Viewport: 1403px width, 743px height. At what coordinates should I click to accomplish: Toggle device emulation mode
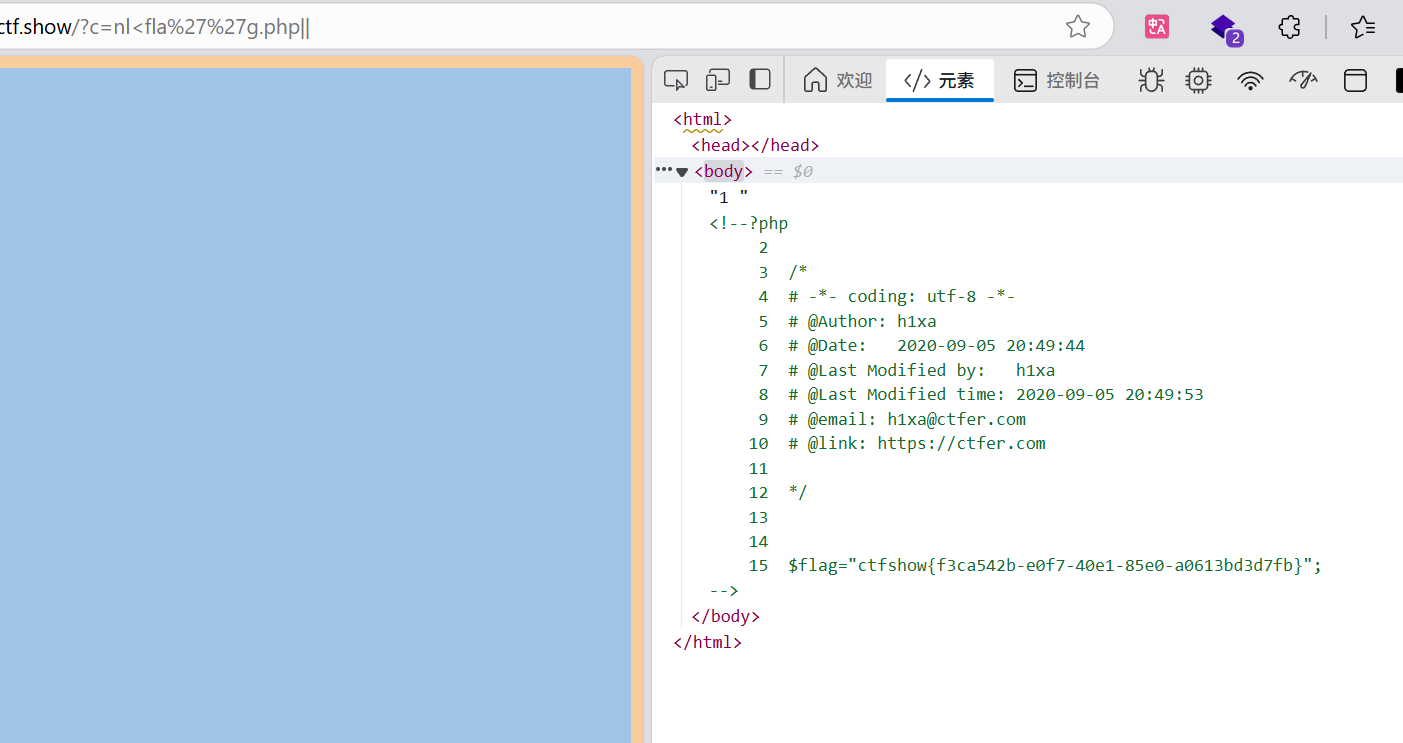[718, 80]
